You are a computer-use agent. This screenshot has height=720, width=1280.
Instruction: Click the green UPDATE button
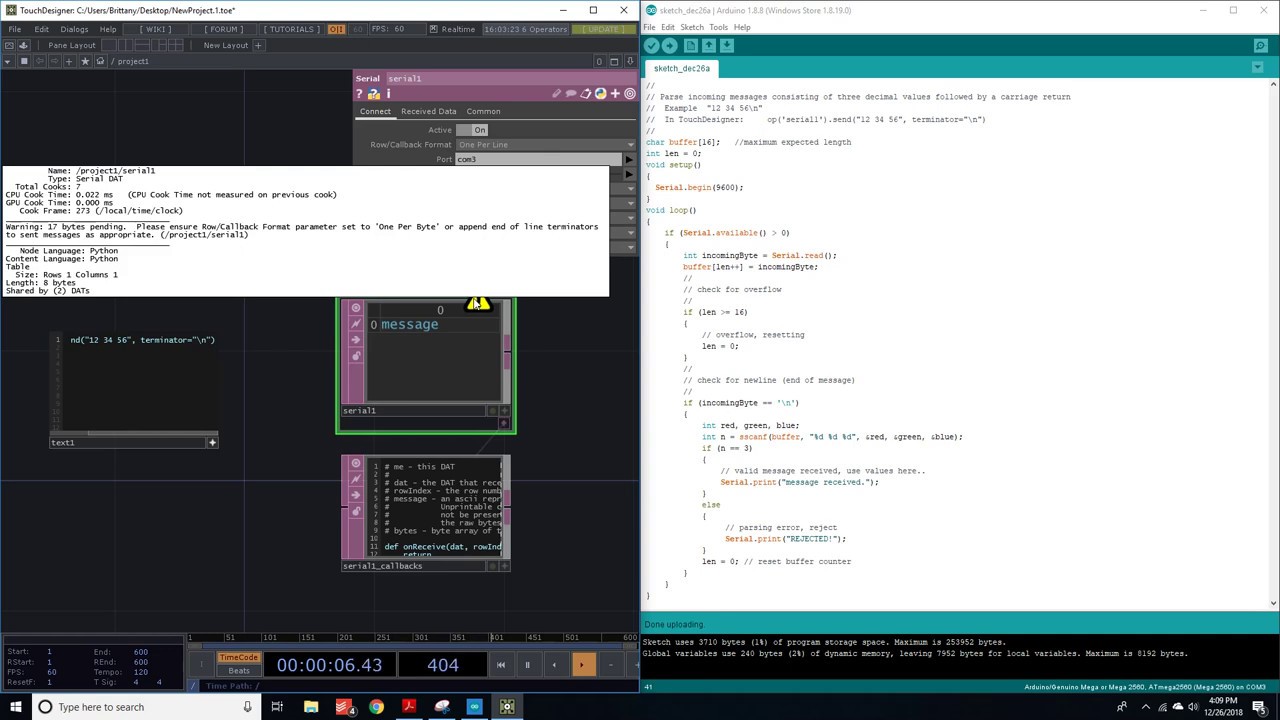[603, 29]
